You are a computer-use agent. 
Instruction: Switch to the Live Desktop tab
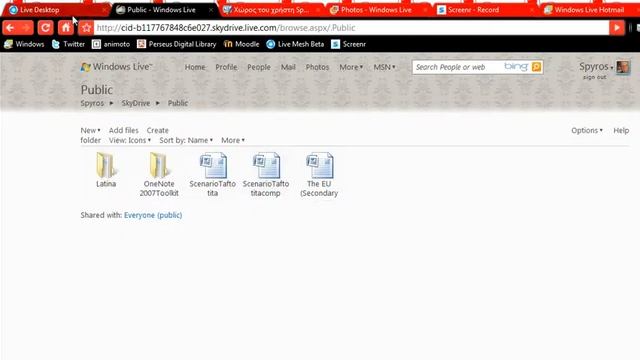(x=56, y=10)
